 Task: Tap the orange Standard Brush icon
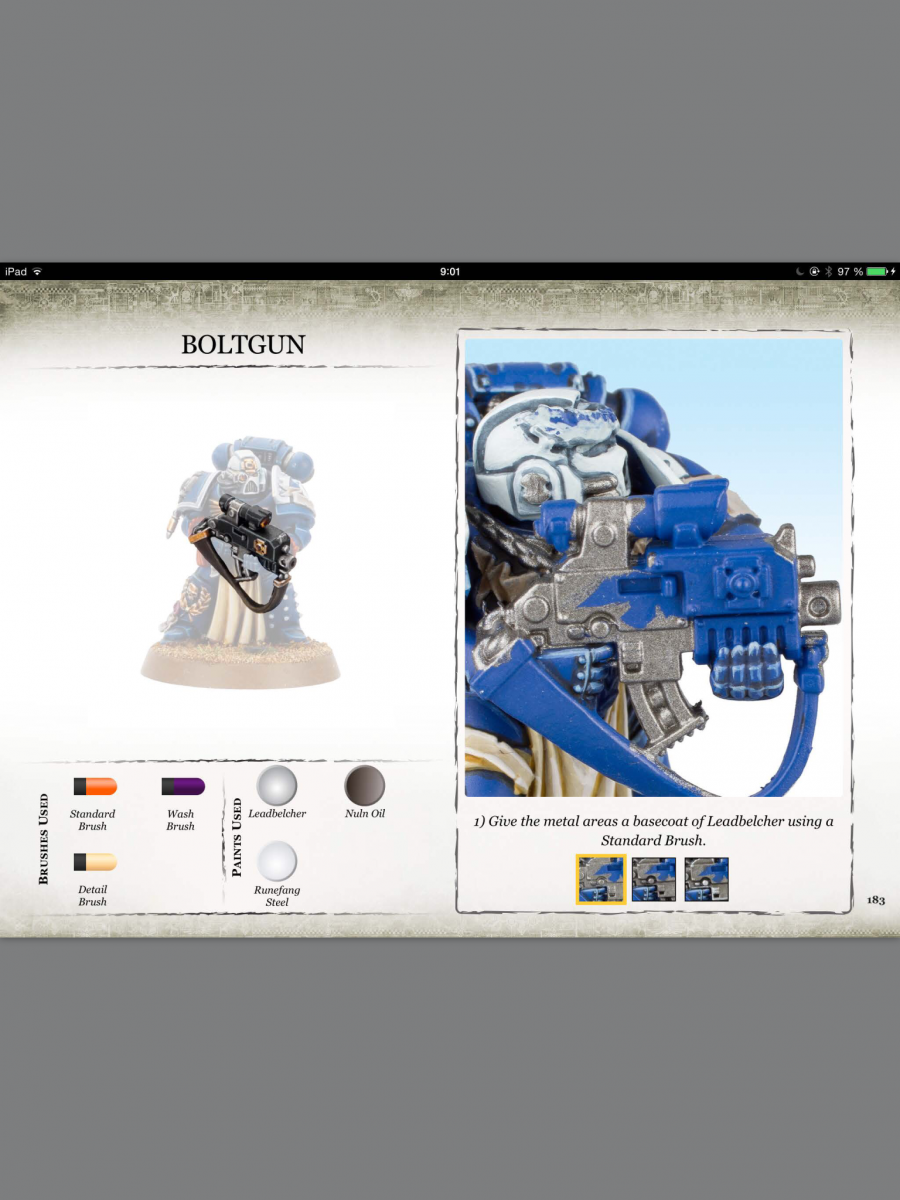(x=95, y=786)
